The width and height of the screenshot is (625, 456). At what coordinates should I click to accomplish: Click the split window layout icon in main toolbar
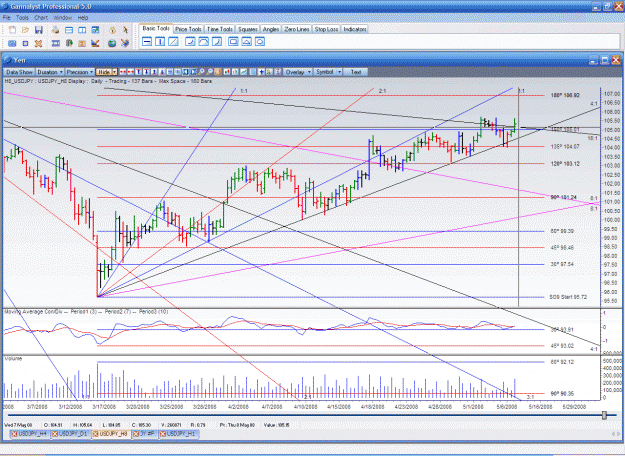click(x=82, y=30)
